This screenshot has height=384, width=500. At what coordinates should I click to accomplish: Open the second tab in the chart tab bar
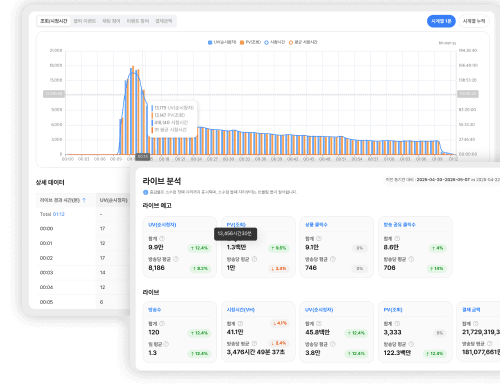coord(85,21)
